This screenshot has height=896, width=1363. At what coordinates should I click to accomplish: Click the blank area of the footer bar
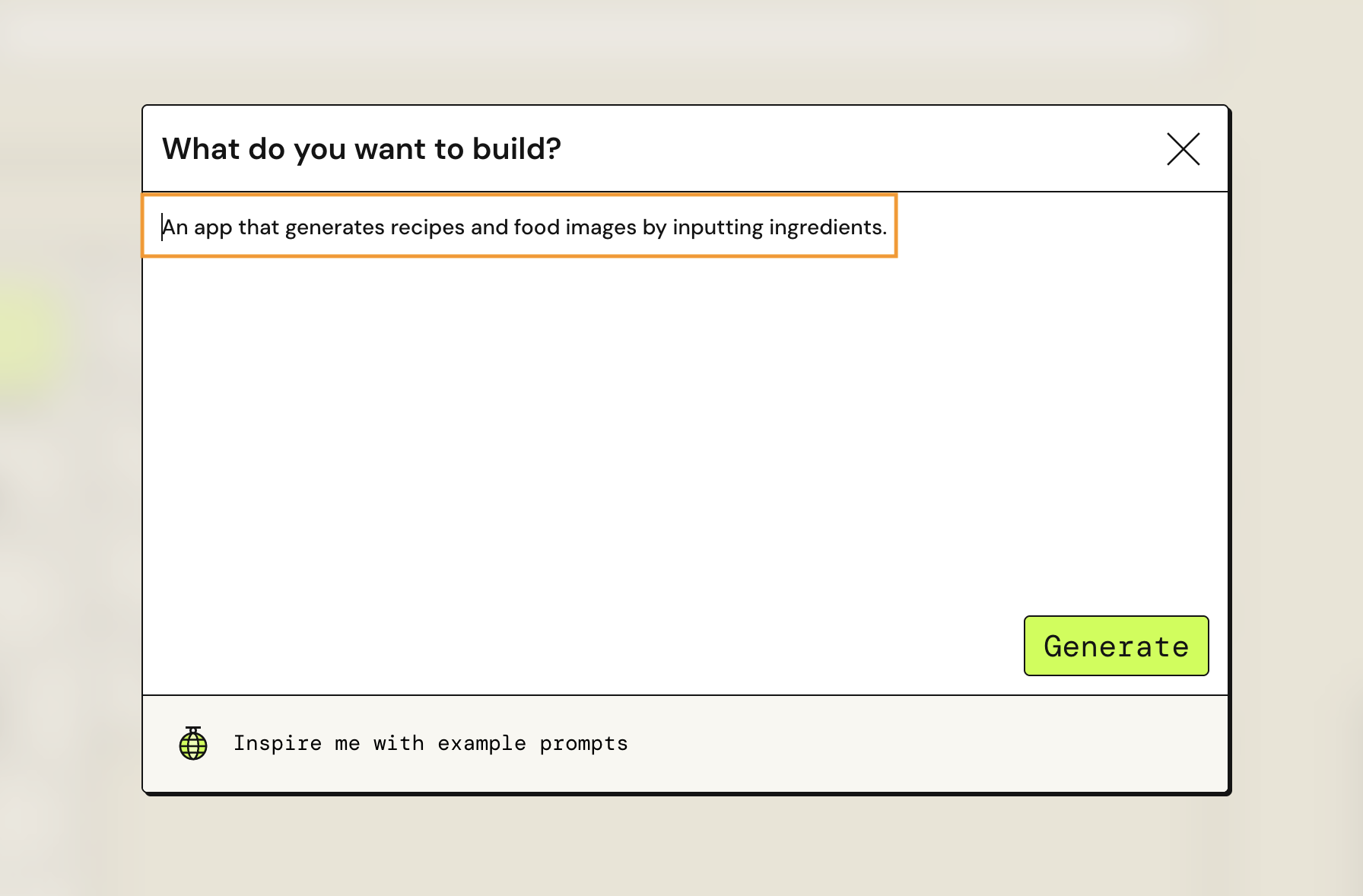913,743
